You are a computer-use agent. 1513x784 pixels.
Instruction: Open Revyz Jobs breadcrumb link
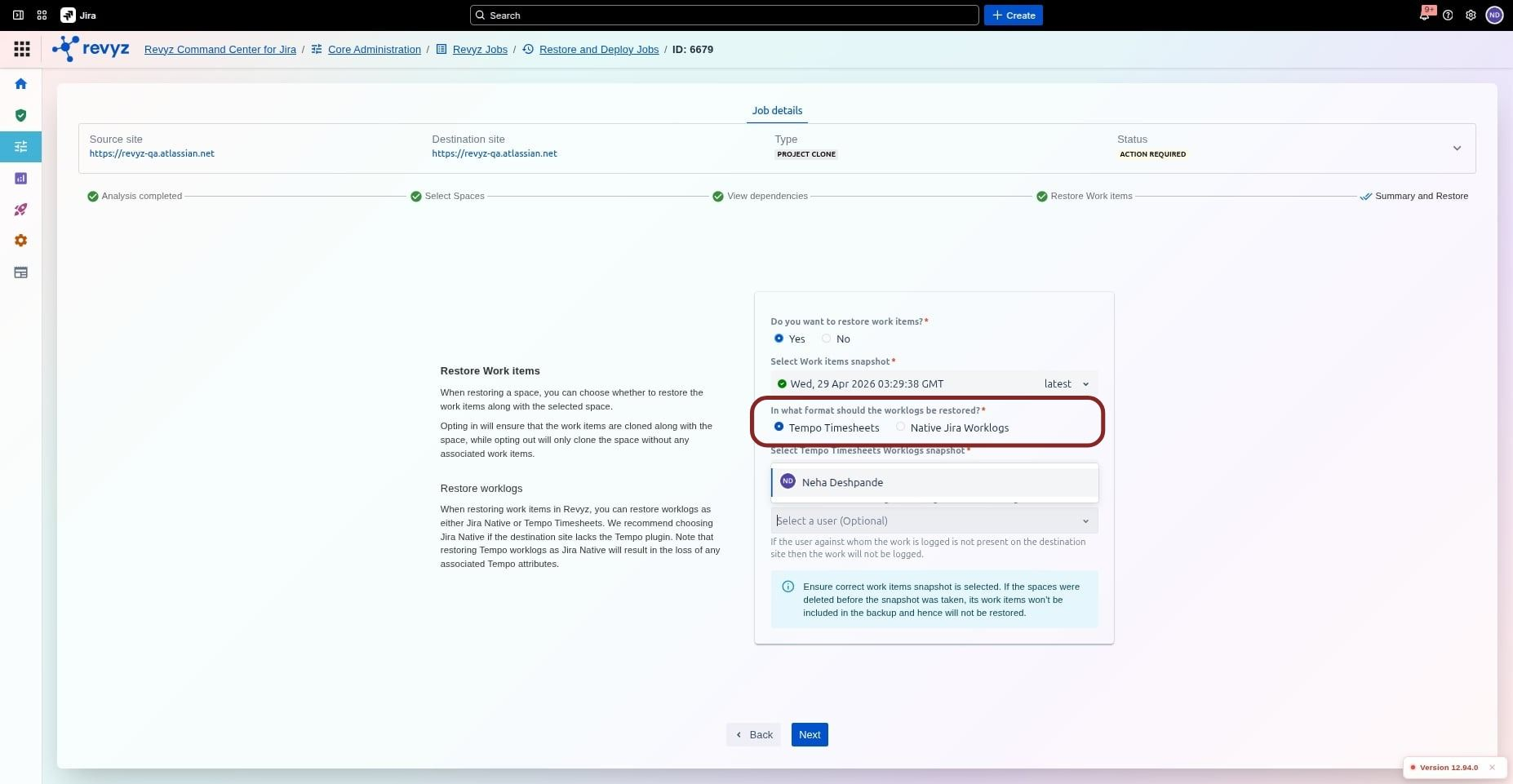[x=480, y=49]
